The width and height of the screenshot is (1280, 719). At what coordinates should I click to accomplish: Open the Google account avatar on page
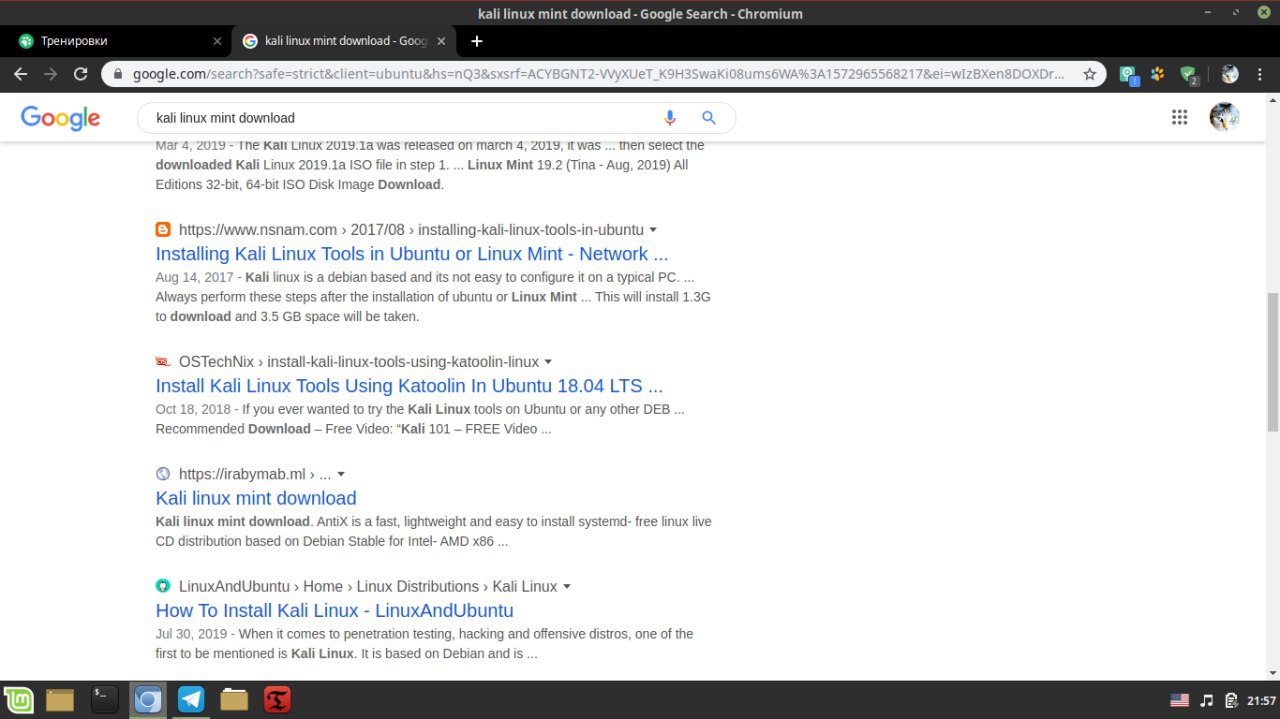pyautogui.click(x=1225, y=117)
